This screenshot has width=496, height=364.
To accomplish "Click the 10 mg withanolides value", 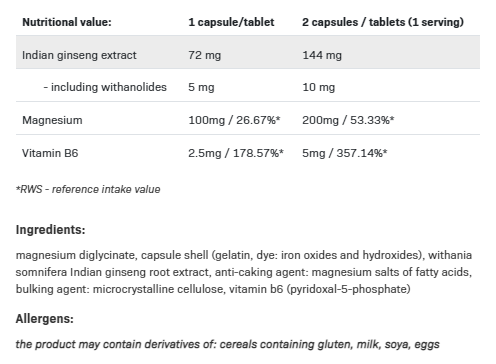I will [x=318, y=87].
